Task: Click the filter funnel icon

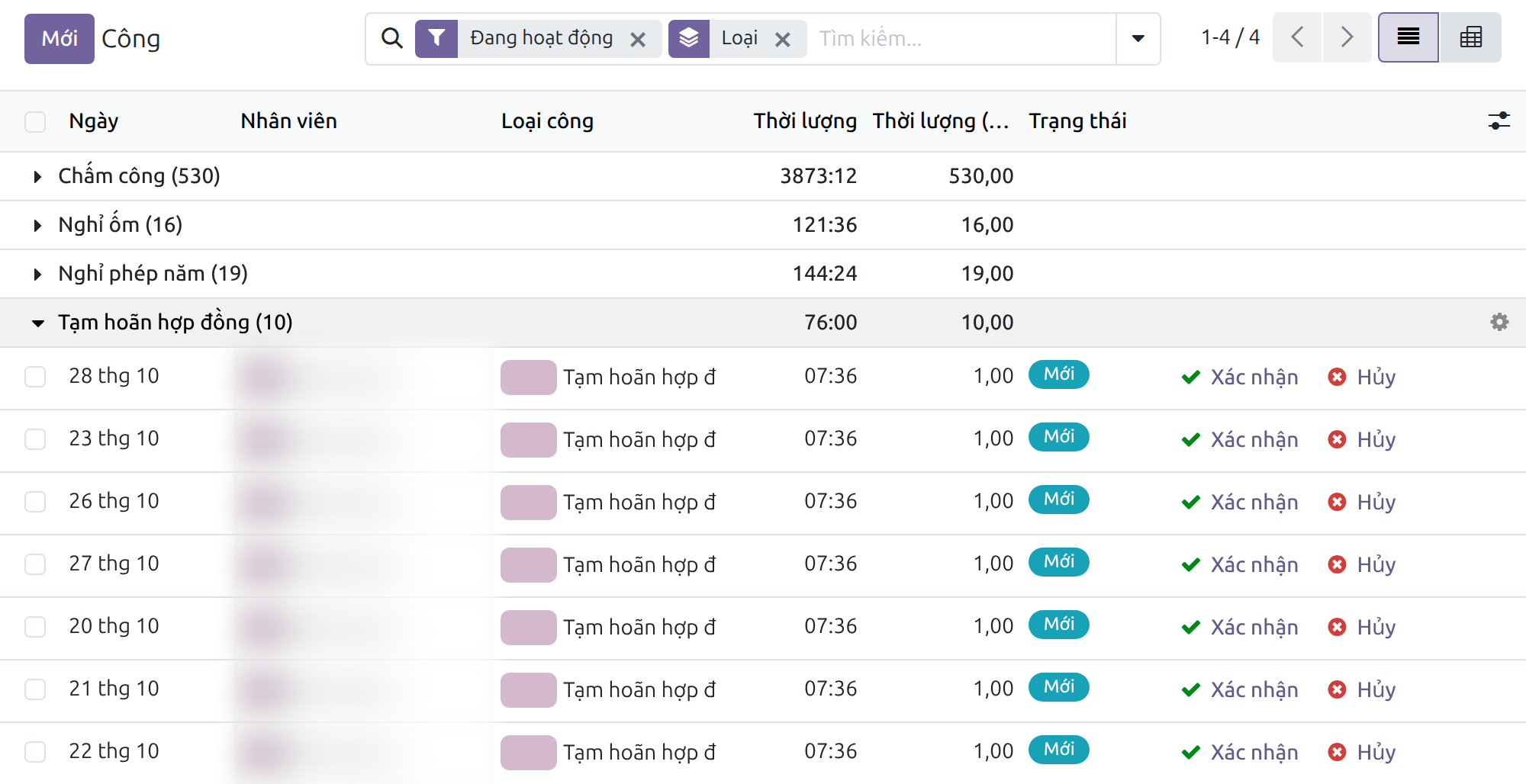Action: coord(436,38)
